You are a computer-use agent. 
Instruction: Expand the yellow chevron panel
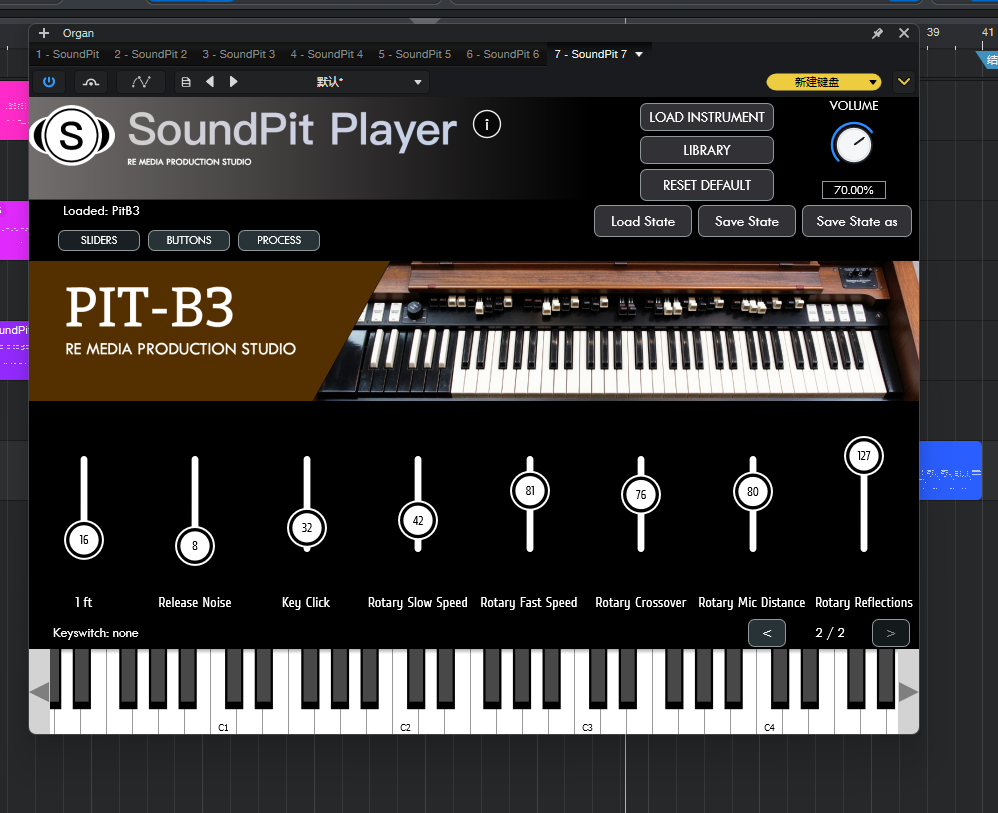click(904, 81)
